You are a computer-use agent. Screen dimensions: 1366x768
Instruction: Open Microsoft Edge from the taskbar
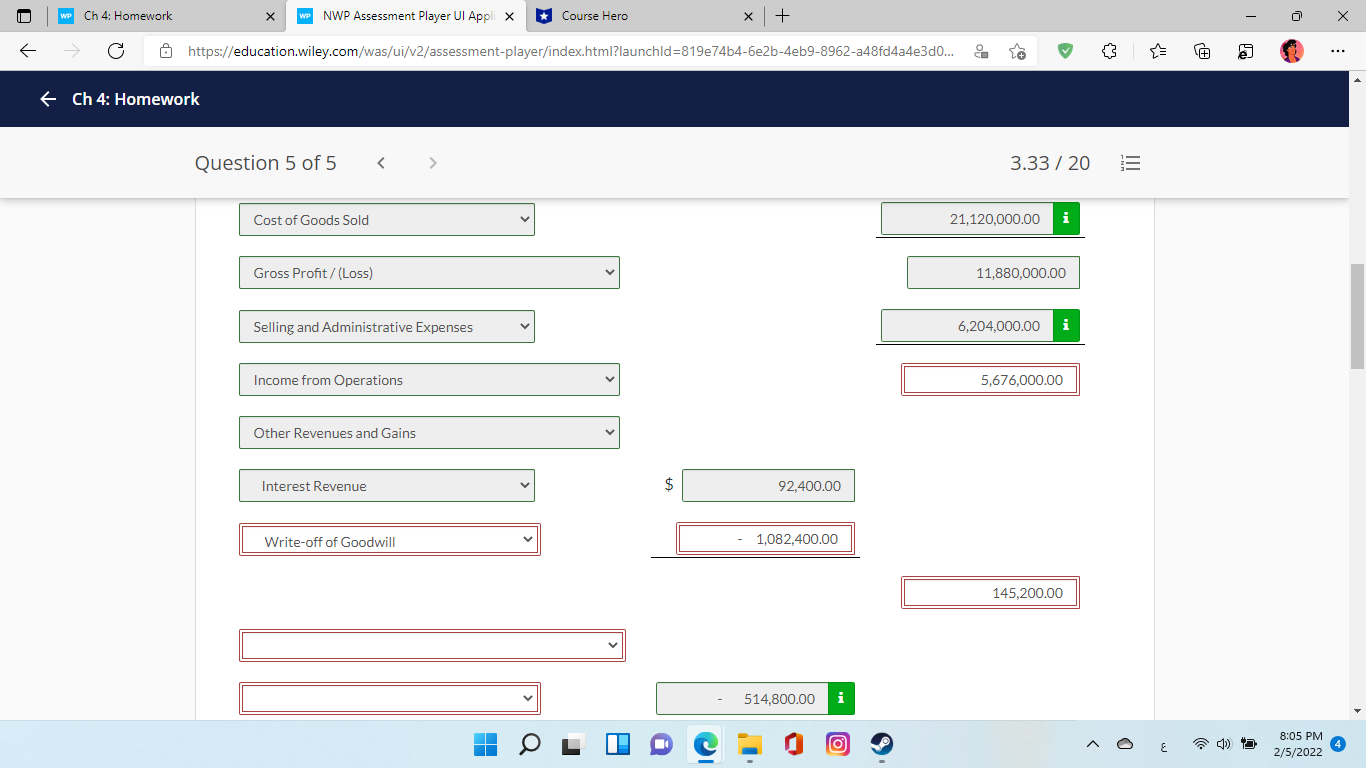706,744
